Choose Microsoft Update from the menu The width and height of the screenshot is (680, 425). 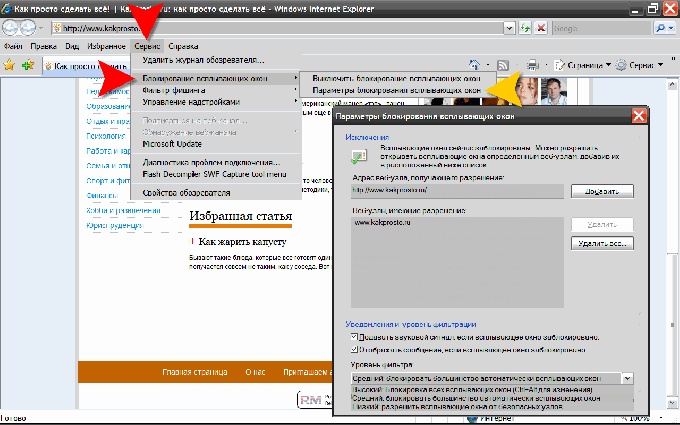point(216,144)
